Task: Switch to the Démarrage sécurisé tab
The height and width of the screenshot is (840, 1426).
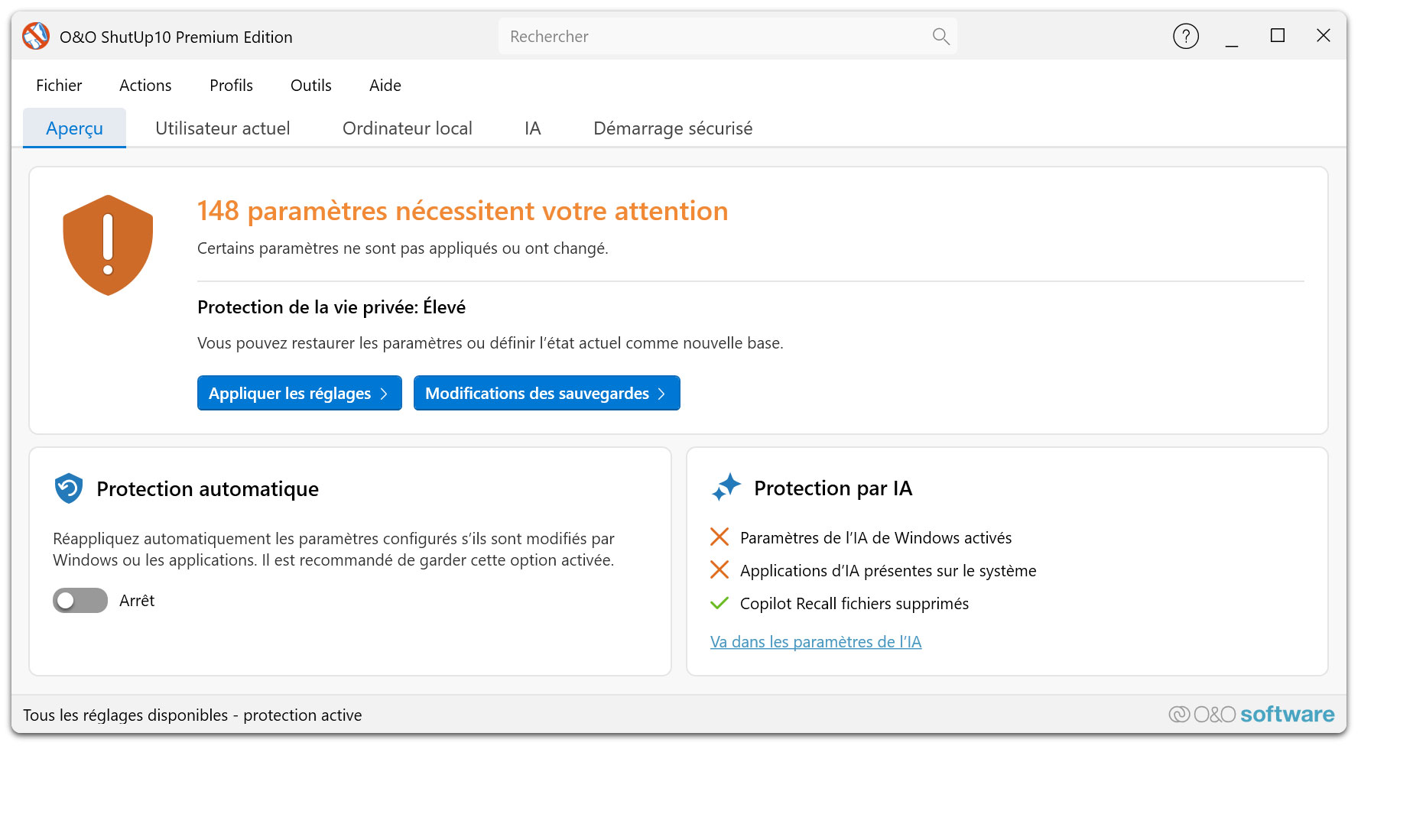Action: pyautogui.click(x=673, y=128)
